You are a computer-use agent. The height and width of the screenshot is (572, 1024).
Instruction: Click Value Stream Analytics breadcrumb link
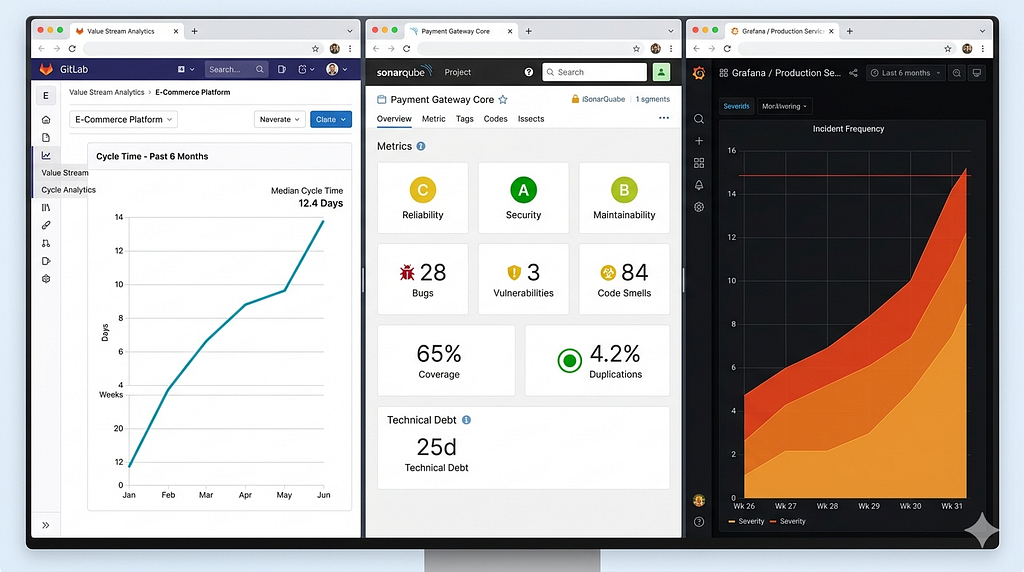[x=106, y=92]
